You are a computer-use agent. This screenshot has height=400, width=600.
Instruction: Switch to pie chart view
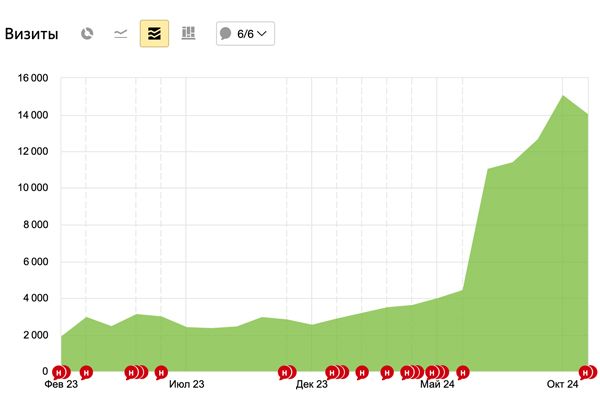click(87, 34)
